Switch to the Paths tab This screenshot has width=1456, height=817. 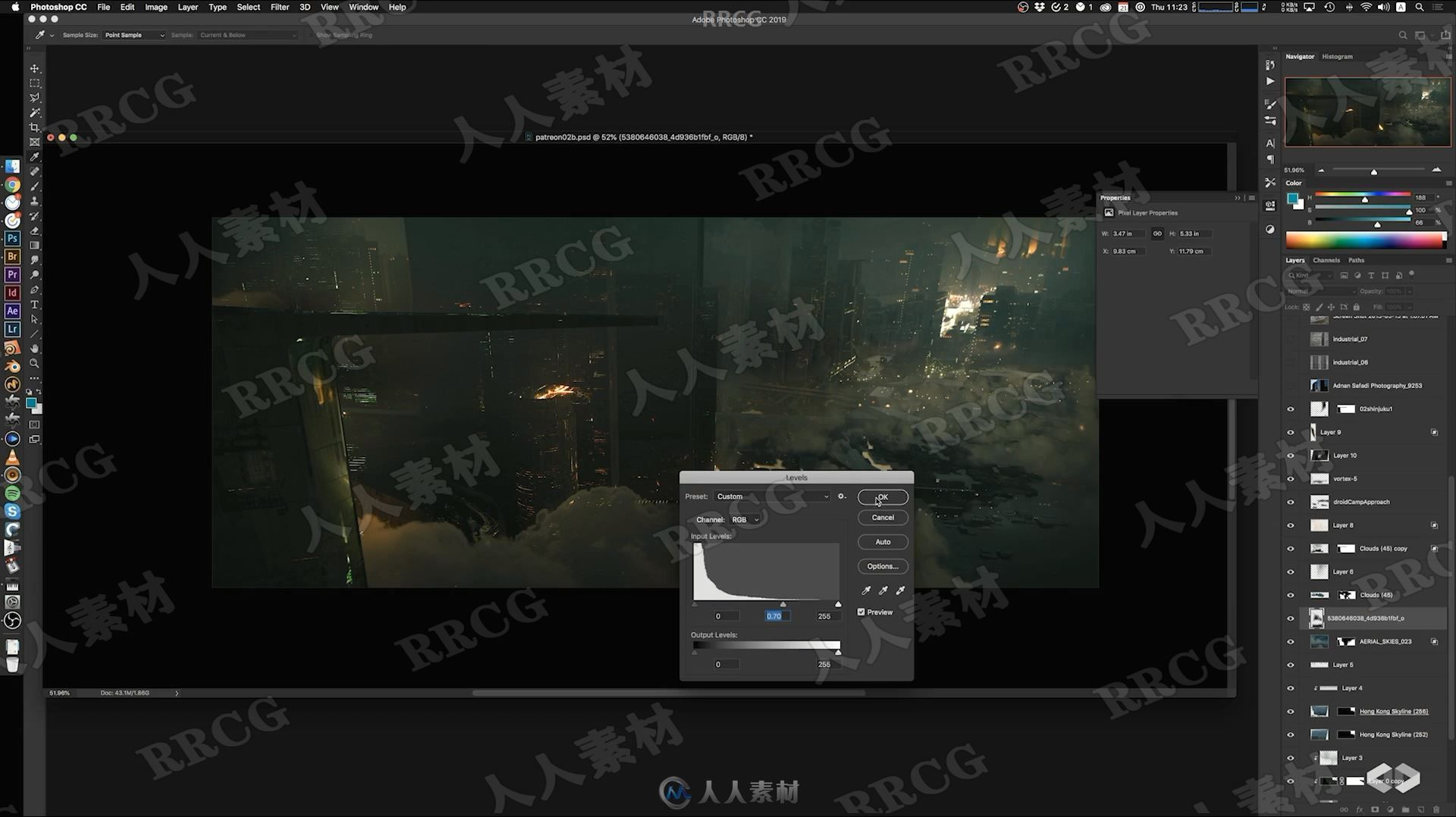(x=1356, y=260)
